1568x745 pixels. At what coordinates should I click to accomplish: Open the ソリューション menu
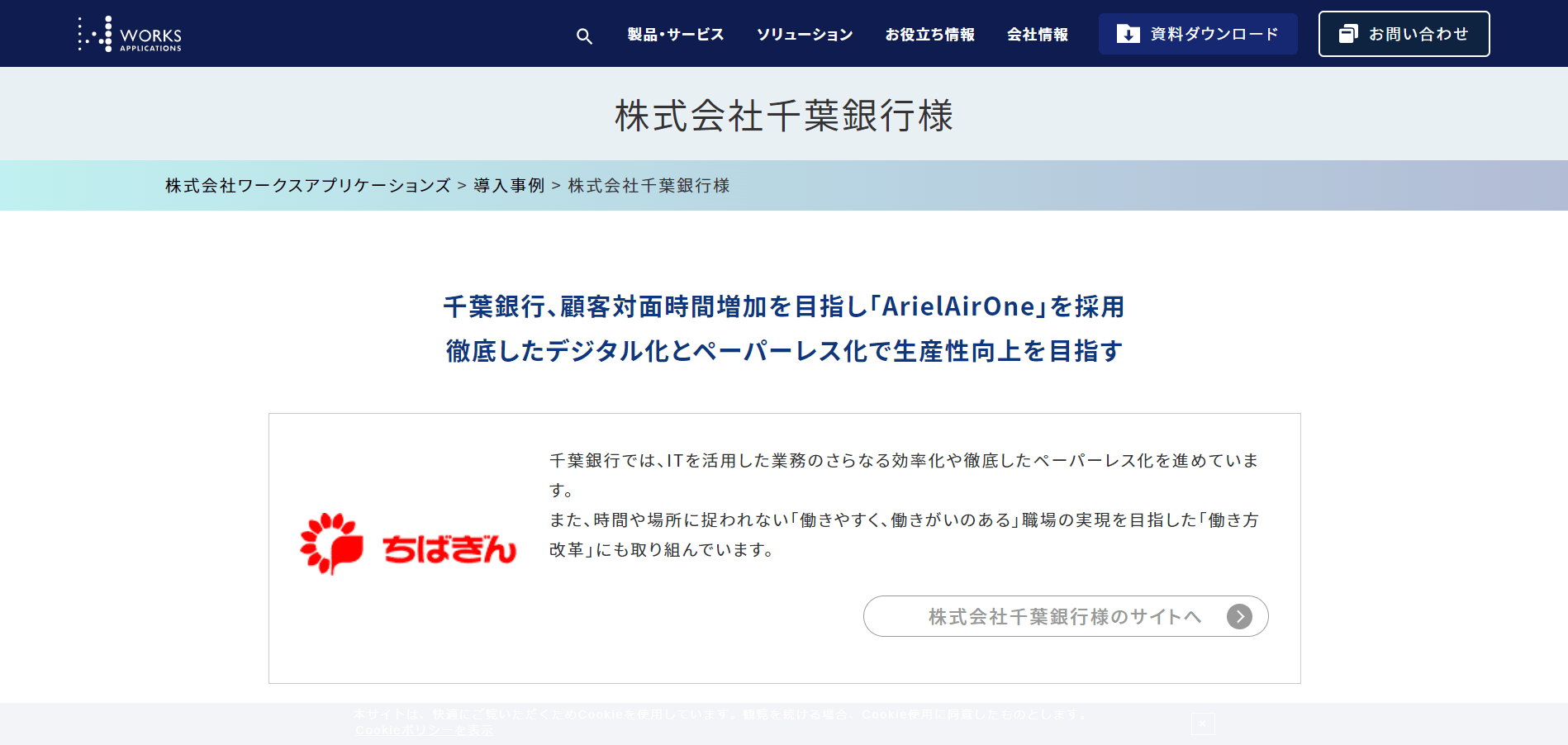coord(805,35)
